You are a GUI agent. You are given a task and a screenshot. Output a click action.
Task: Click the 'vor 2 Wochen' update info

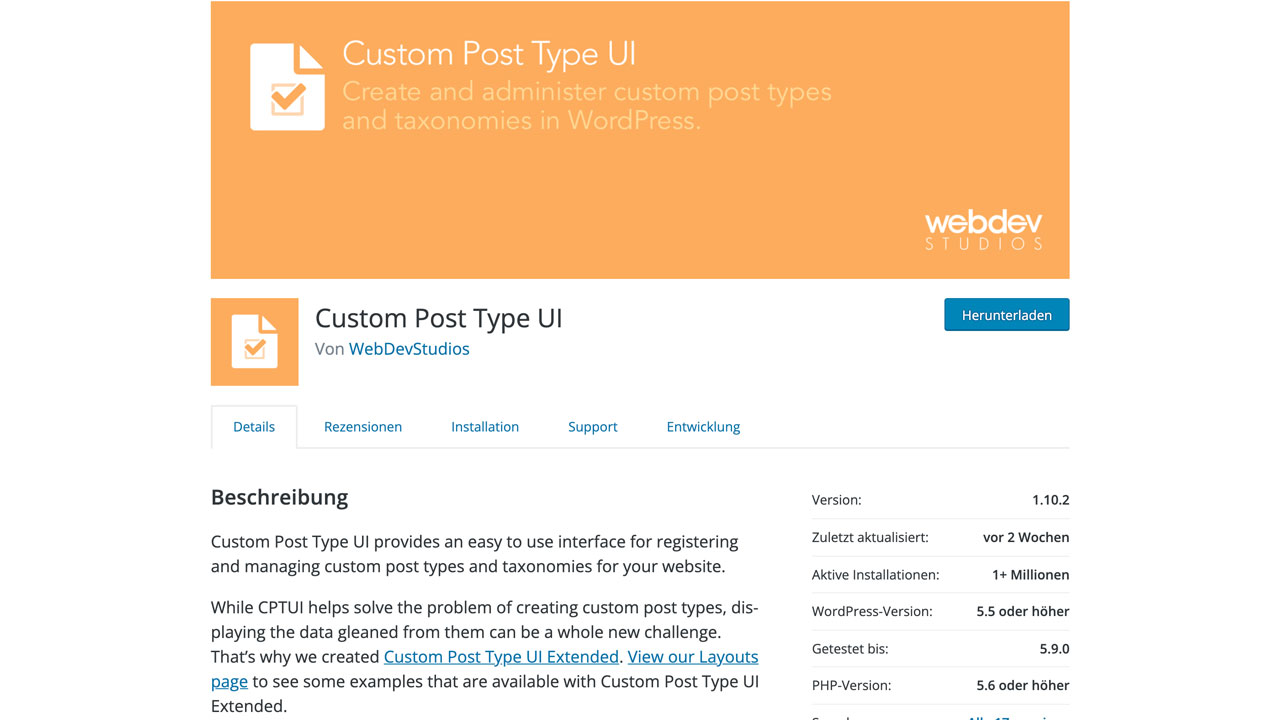pyautogui.click(x=1026, y=537)
